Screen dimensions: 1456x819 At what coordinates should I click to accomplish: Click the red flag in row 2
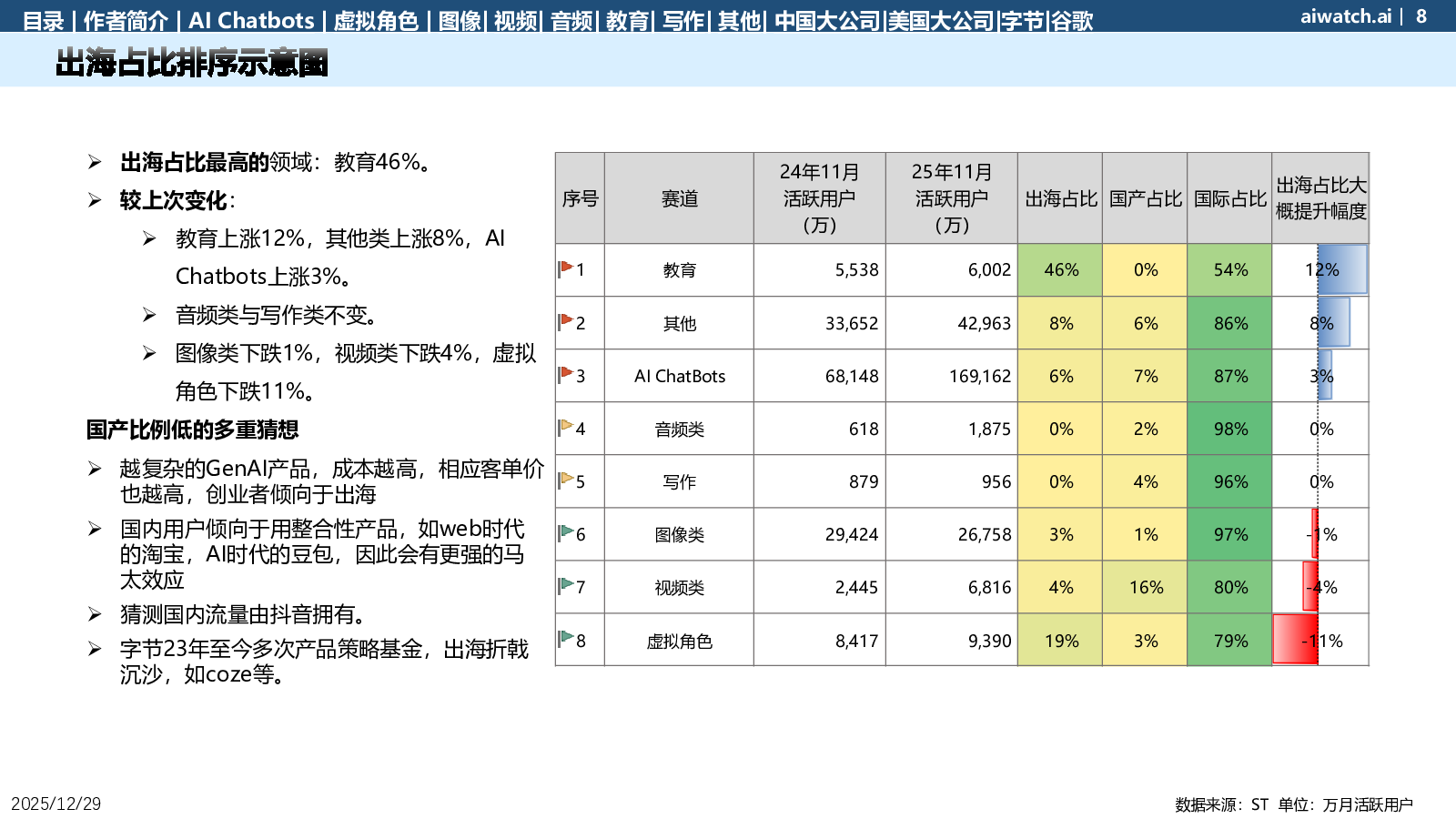click(566, 321)
